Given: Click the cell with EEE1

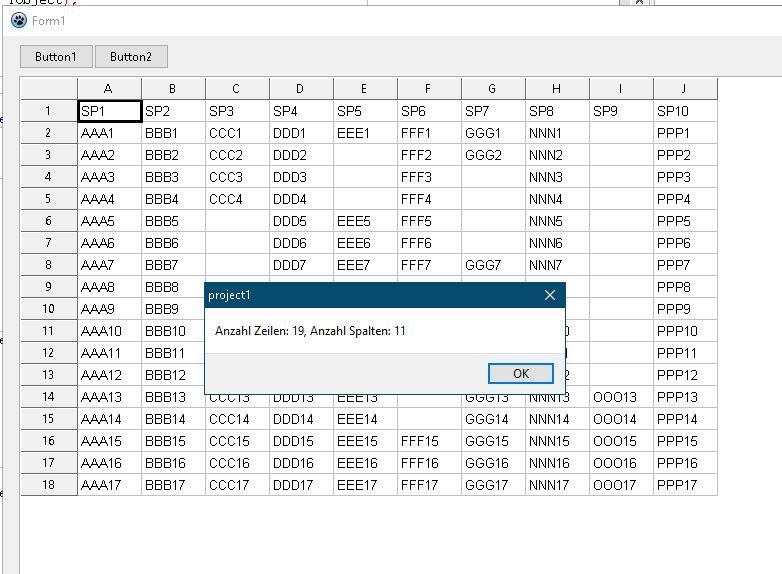Looking at the screenshot, I should pos(365,133).
